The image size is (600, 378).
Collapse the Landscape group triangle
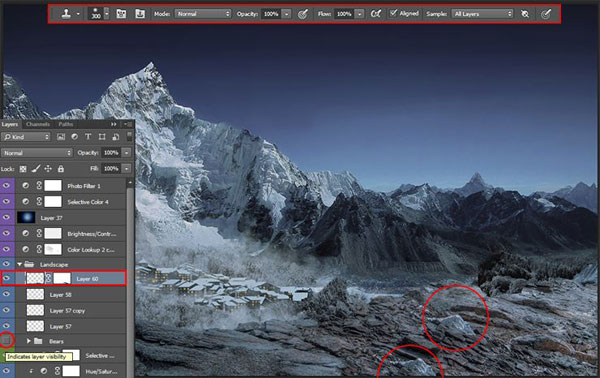point(20,264)
